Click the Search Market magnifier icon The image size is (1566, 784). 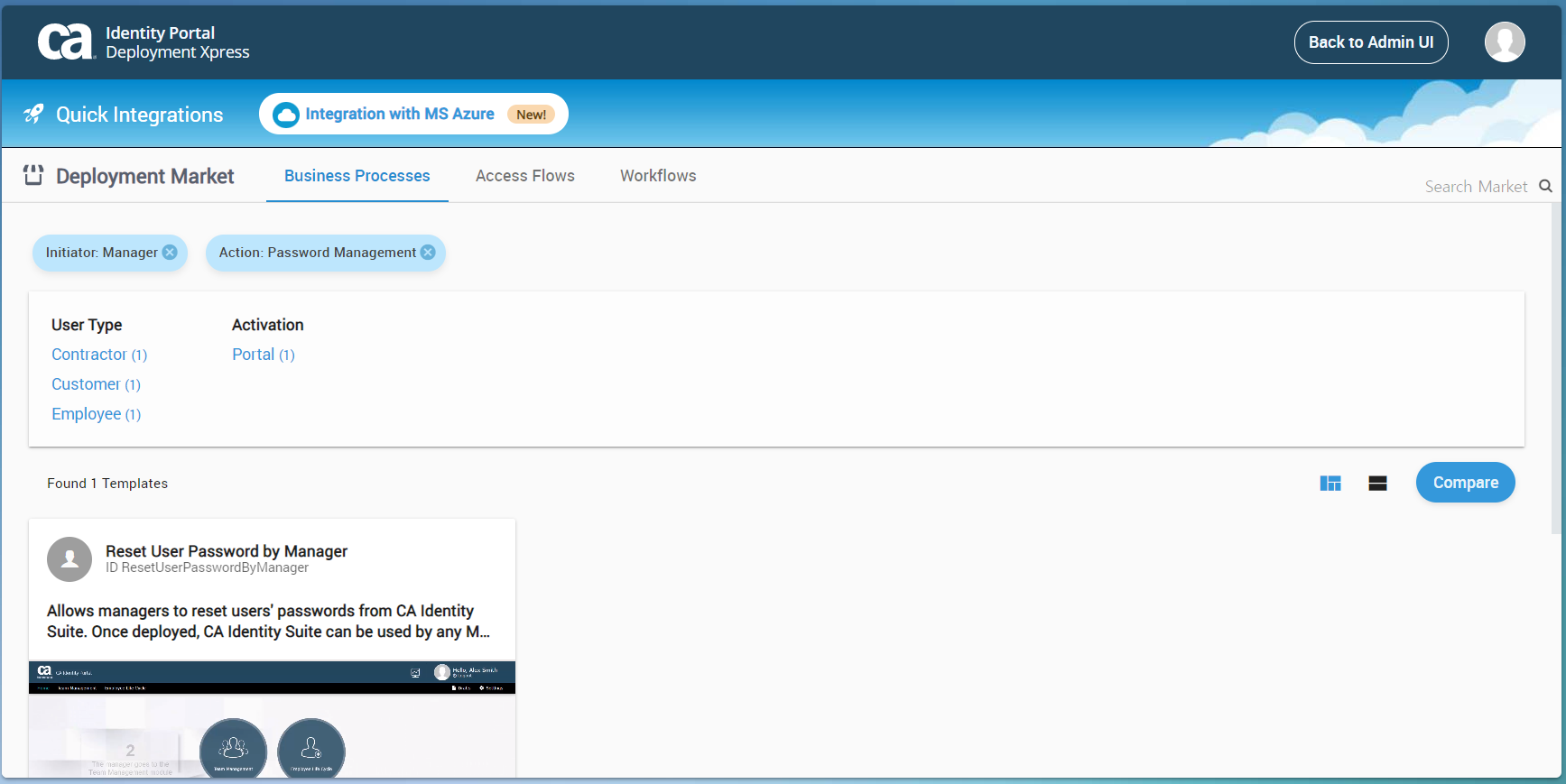(x=1545, y=186)
